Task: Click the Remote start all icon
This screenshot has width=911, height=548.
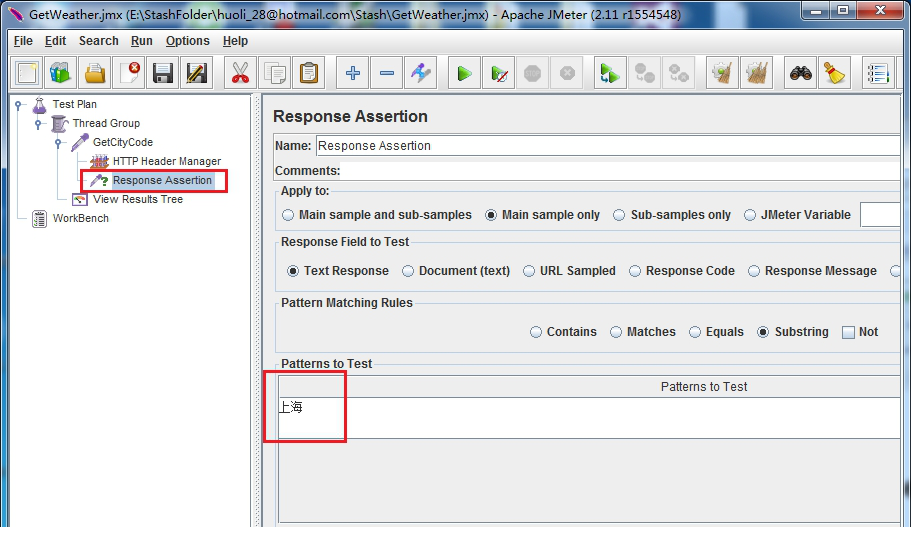Action: [610, 73]
